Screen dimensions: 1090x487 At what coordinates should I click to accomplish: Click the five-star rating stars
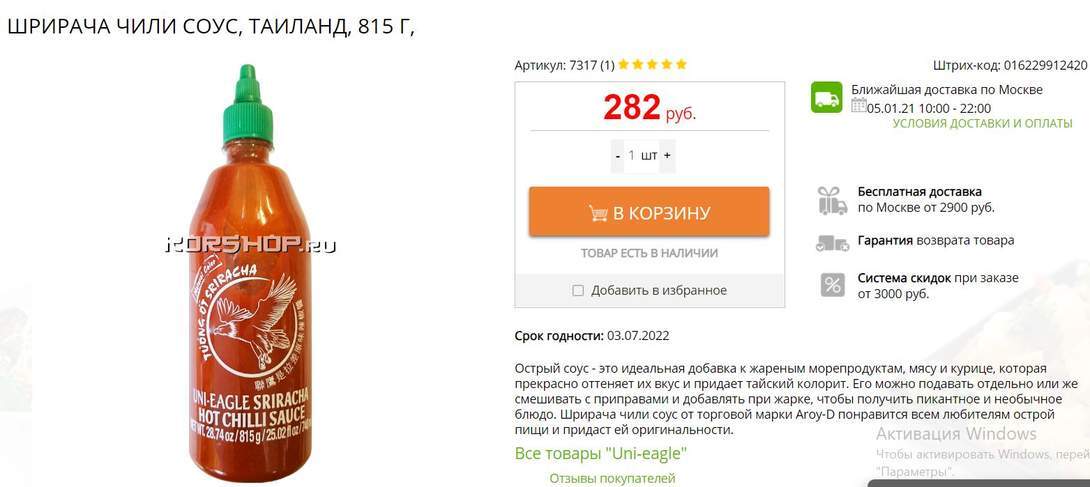pyautogui.click(x=652, y=65)
